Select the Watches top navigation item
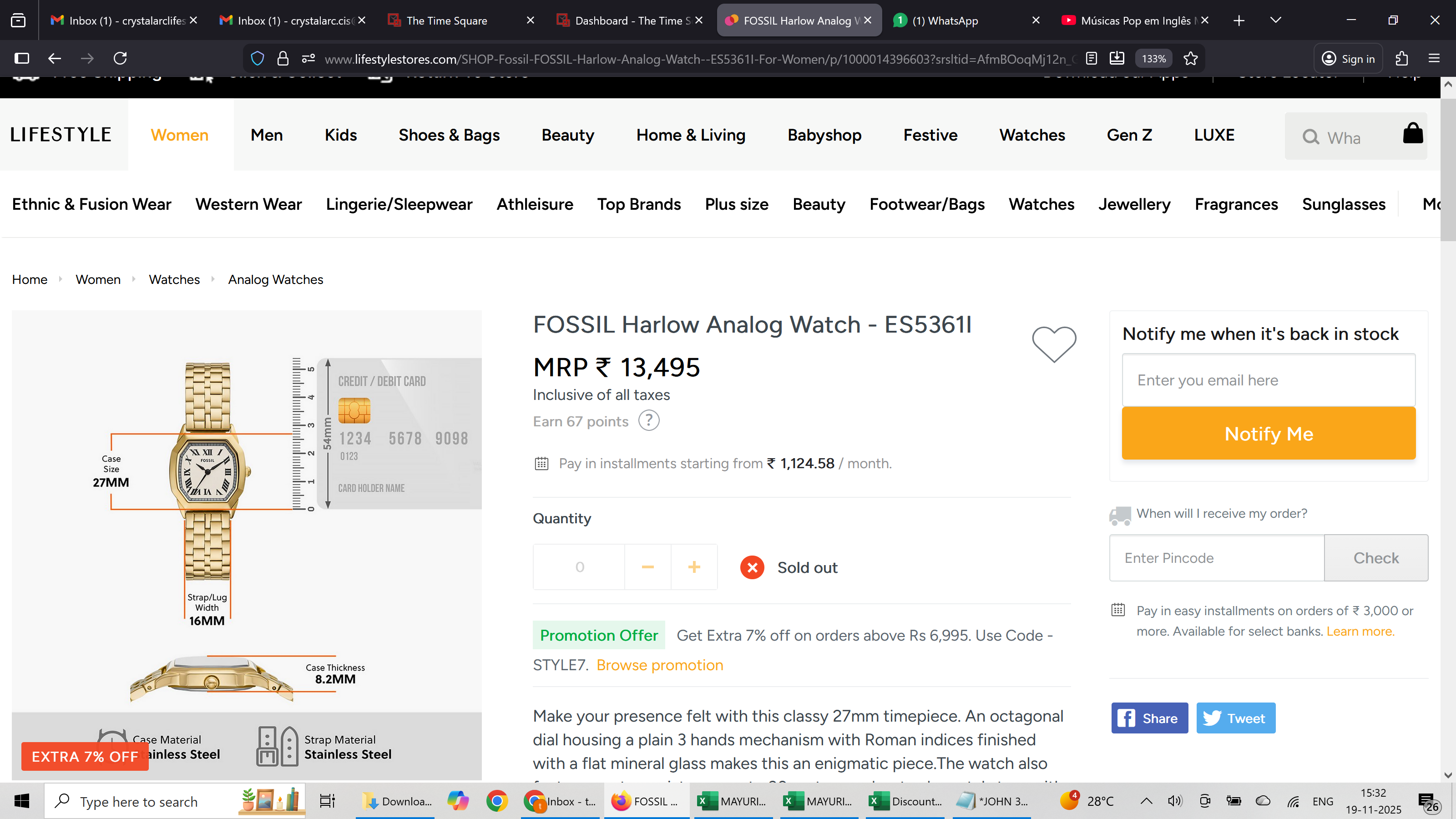The width and height of the screenshot is (1456, 819). [1031, 135]
